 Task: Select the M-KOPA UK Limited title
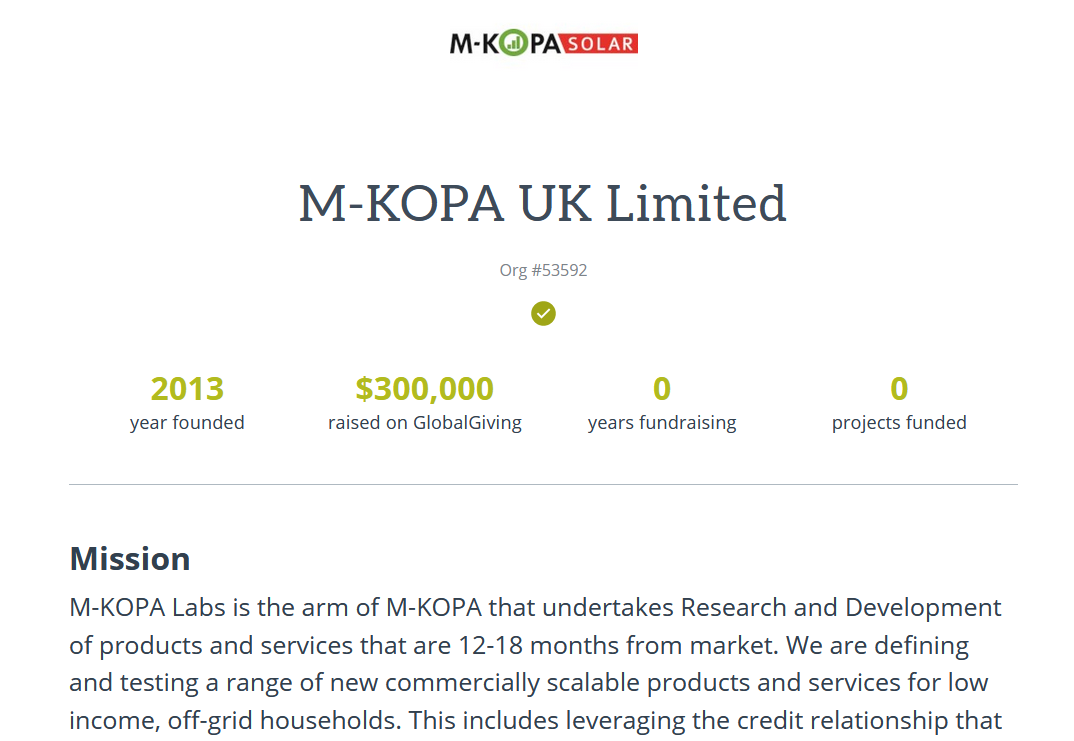543,203
